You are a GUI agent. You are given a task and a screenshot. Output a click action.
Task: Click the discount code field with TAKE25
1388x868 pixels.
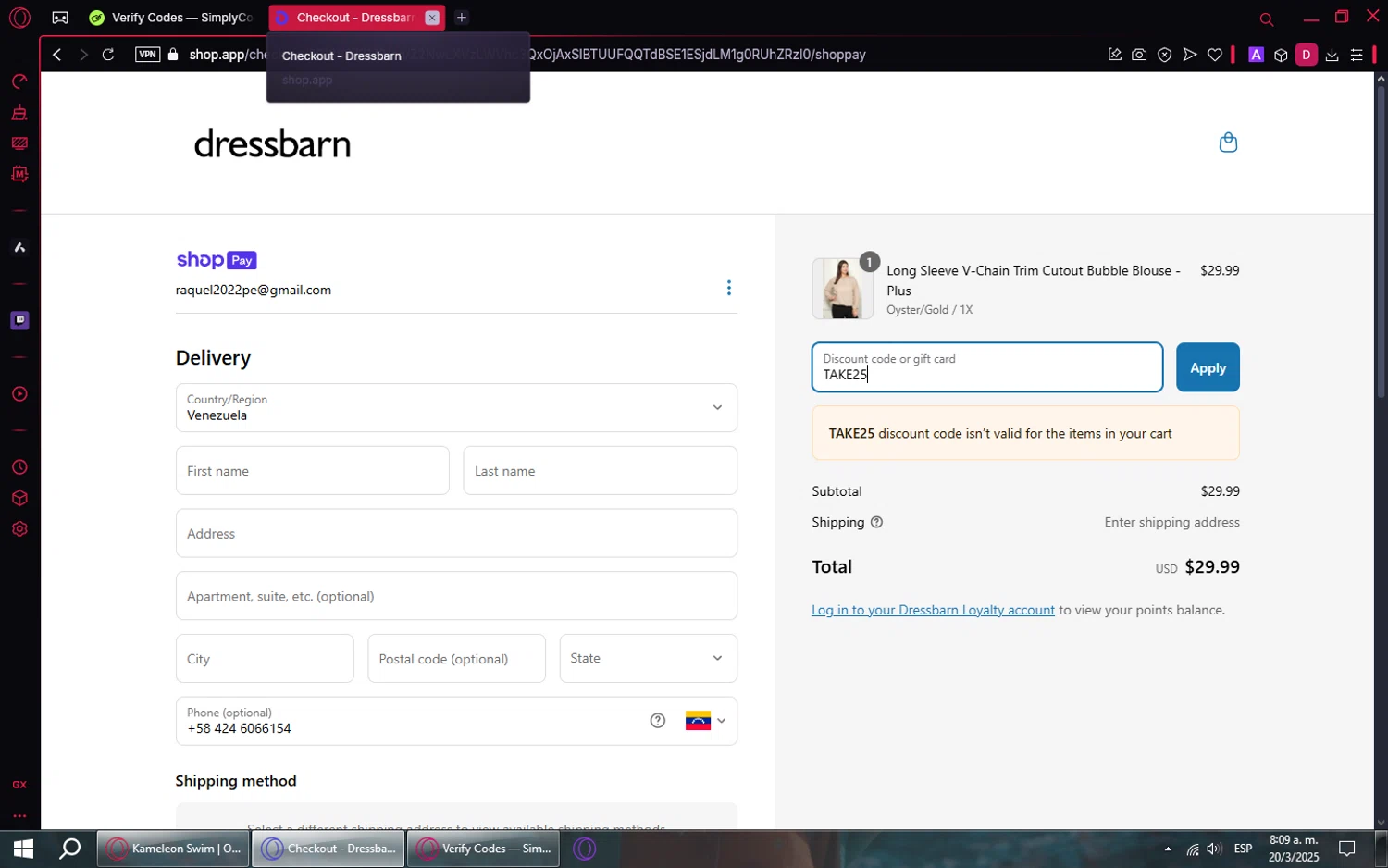point(987,367)
